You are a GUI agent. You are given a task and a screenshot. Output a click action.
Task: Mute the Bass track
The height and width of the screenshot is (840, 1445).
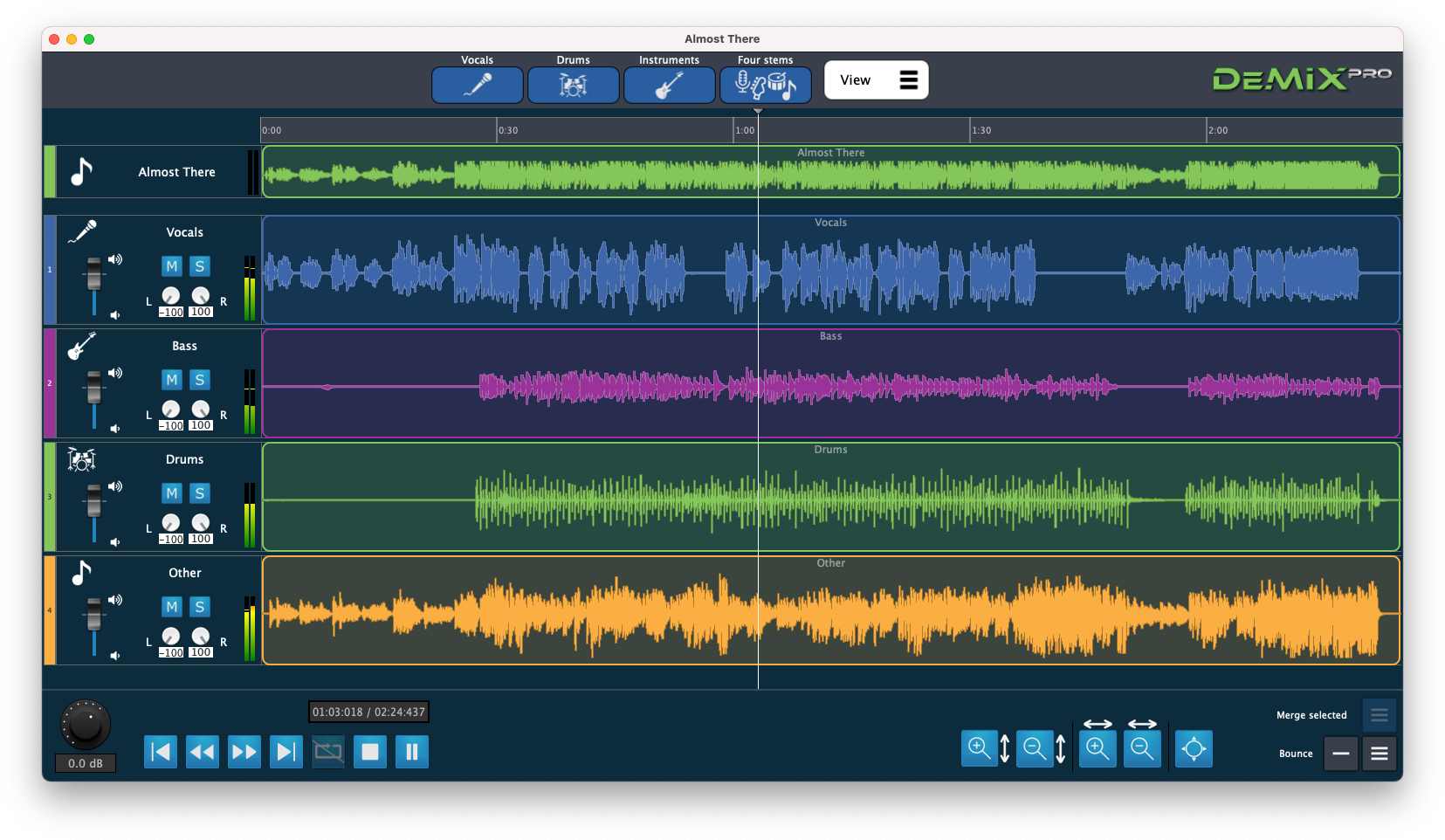tap(172, 380)
